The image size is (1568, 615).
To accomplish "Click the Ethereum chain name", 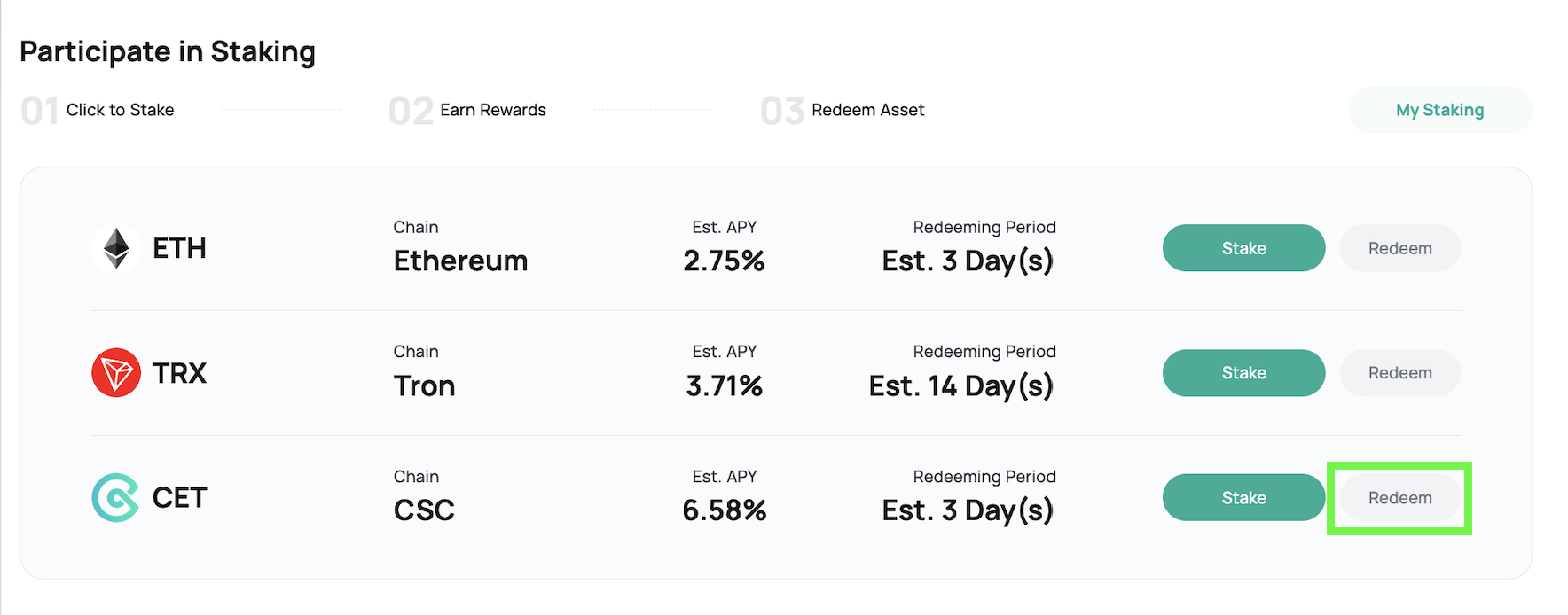I will point(460,261).
